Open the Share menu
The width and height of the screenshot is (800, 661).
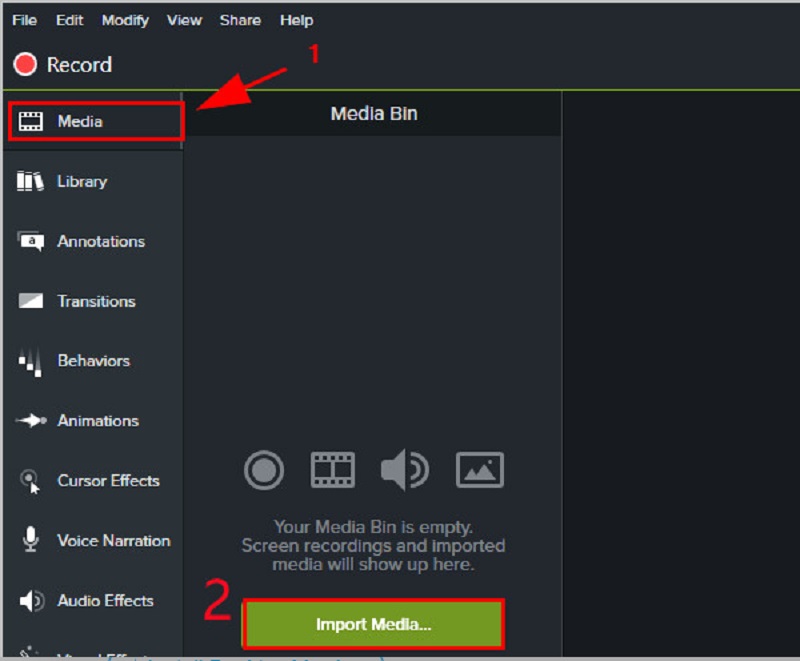coord(240,20)
